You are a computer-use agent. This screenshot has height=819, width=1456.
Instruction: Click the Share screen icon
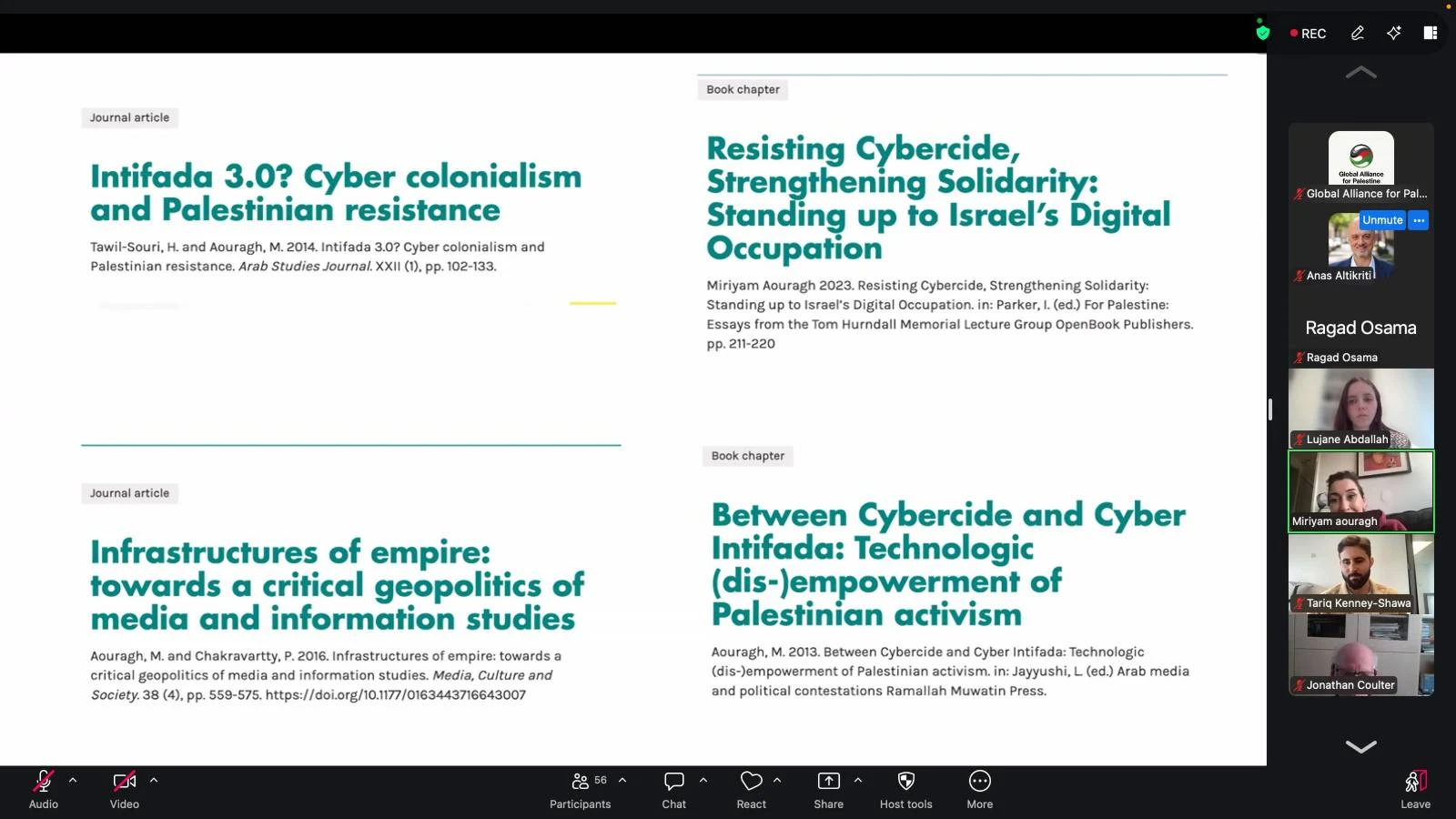(x=828, y=789)
